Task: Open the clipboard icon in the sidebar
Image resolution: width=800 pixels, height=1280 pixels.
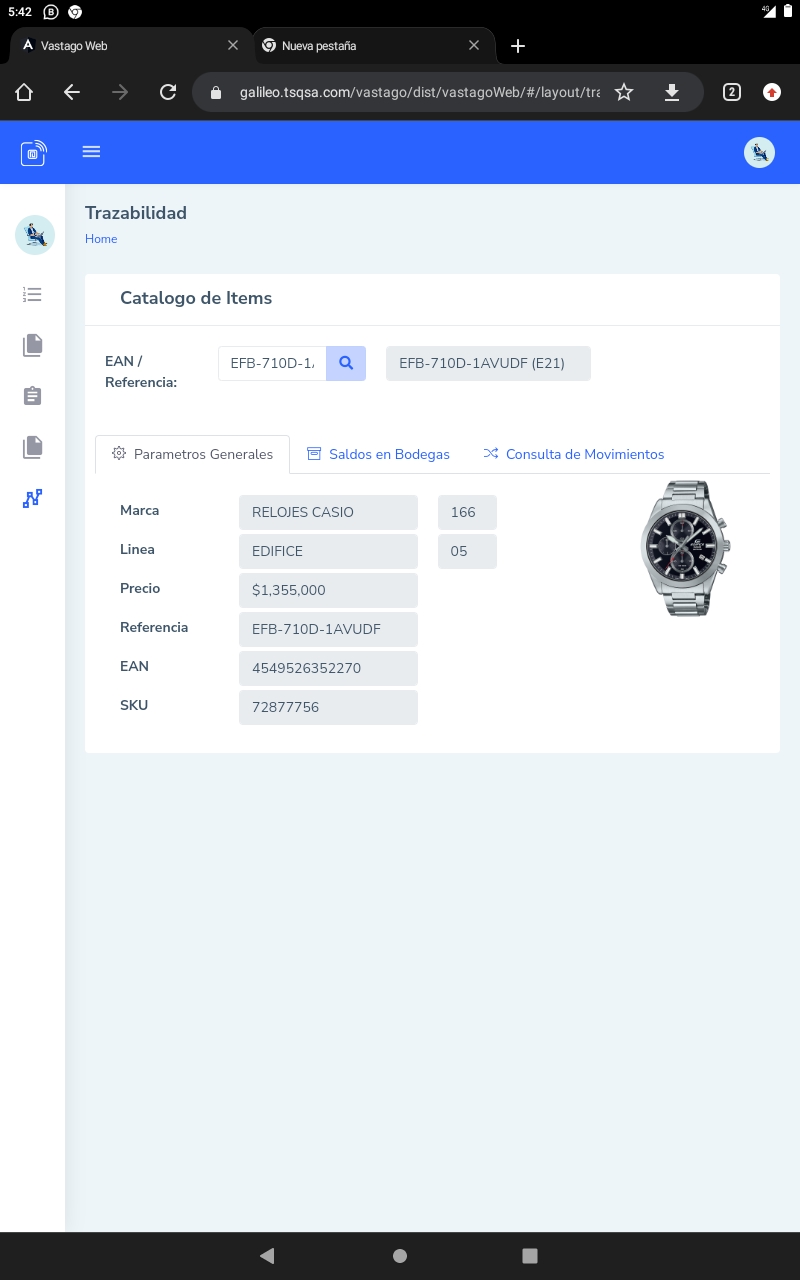Action: [32, 396]
